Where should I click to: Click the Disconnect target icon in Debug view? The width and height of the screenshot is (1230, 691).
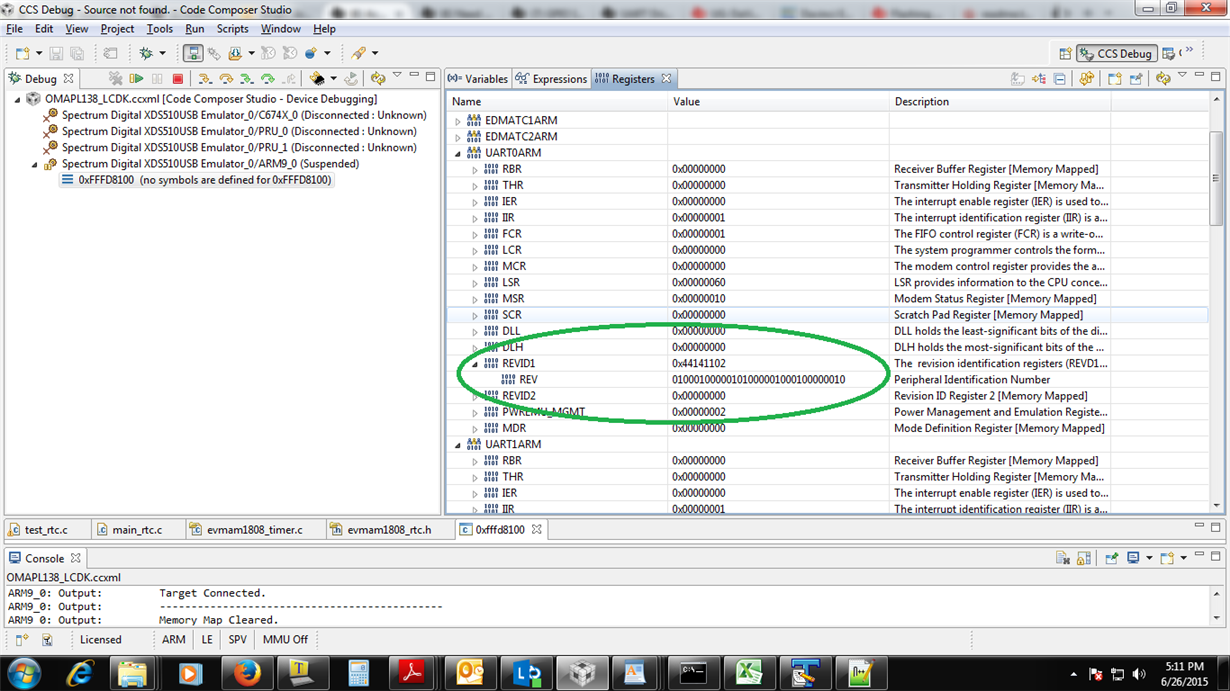(x=116, y=78)
